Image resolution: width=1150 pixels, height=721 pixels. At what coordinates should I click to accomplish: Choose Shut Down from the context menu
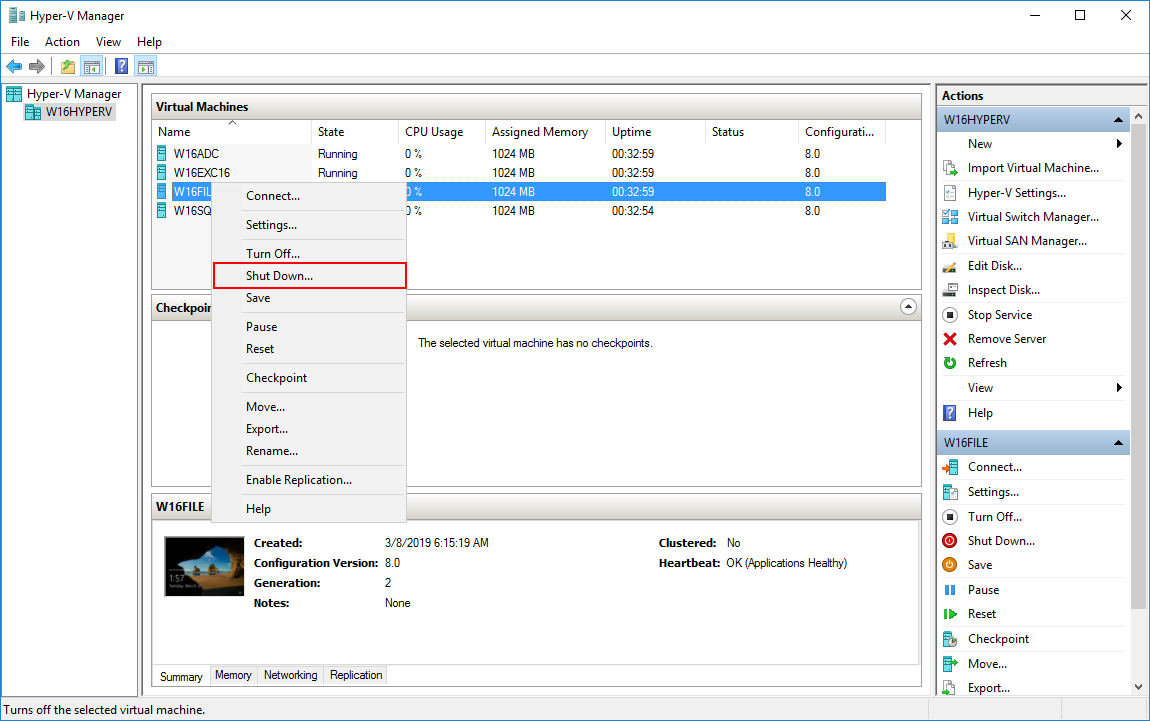(279, 275)
